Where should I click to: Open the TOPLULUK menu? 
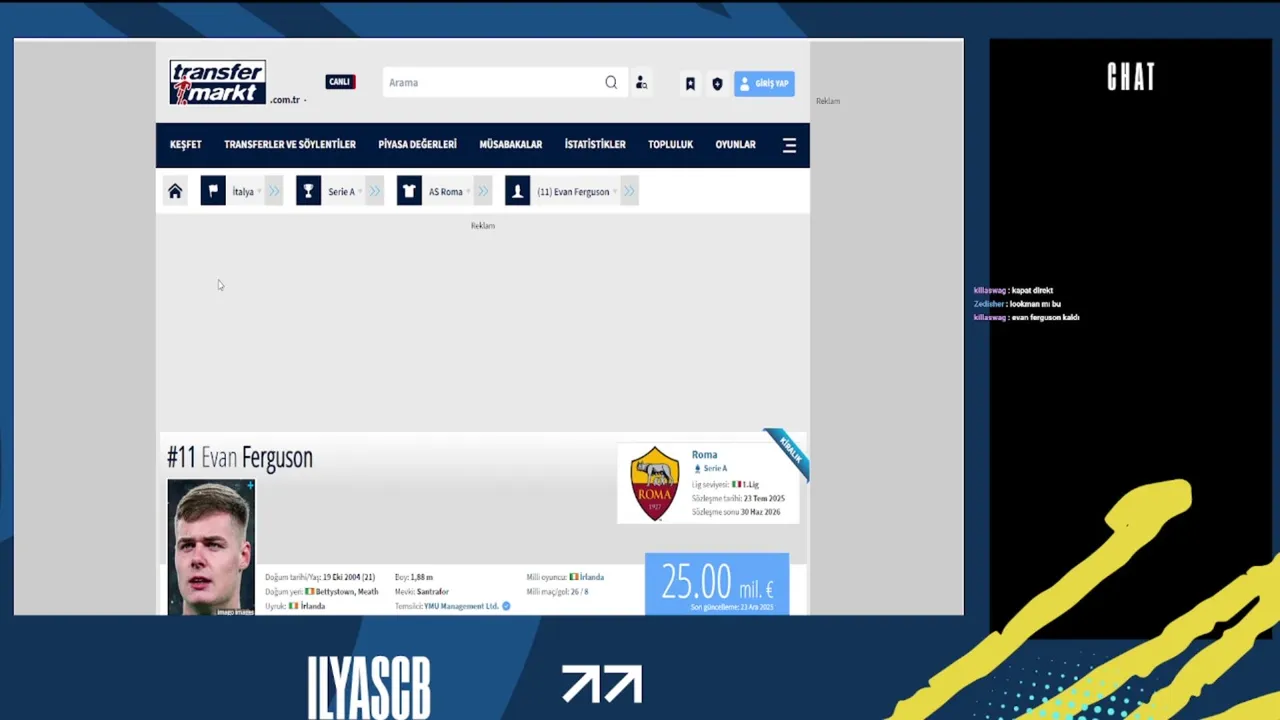coord(670,145)
